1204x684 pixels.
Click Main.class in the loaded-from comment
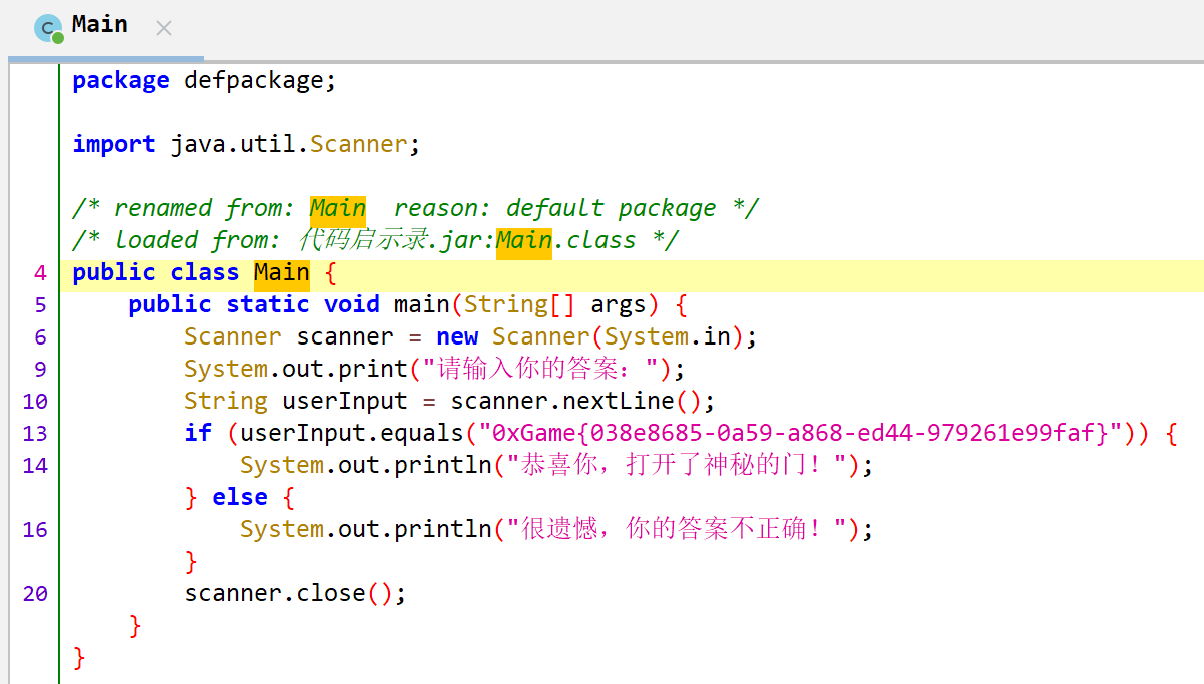[566, 240]
